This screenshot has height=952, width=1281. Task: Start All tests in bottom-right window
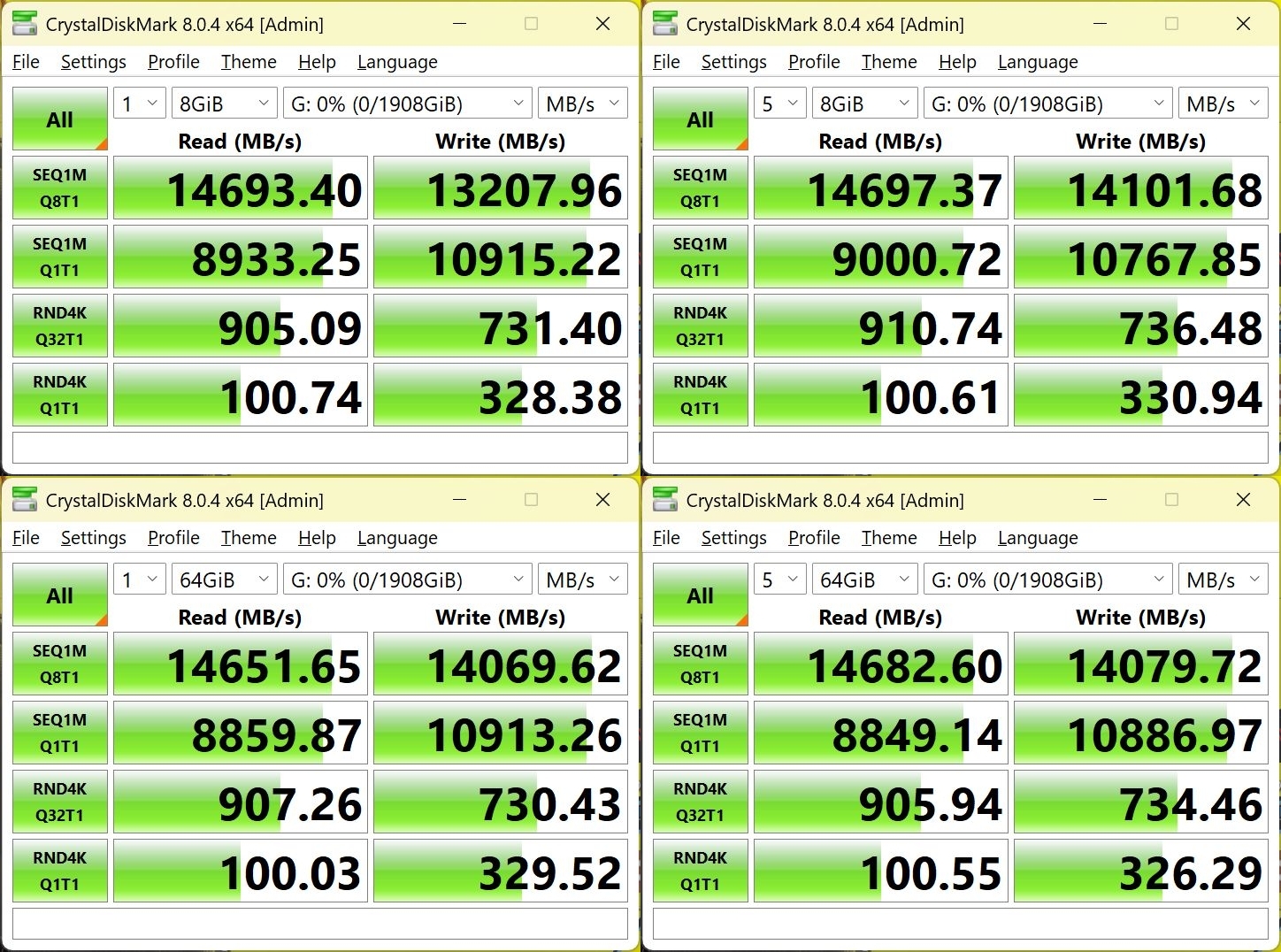701,595
